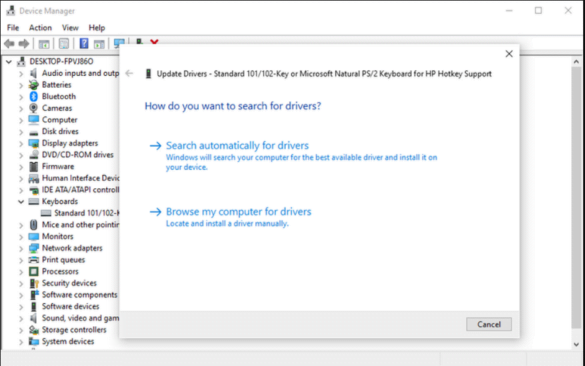
Task: Click the device tree scrollbar down arrow
Action: pyautogui.click(x=576, y=344)
